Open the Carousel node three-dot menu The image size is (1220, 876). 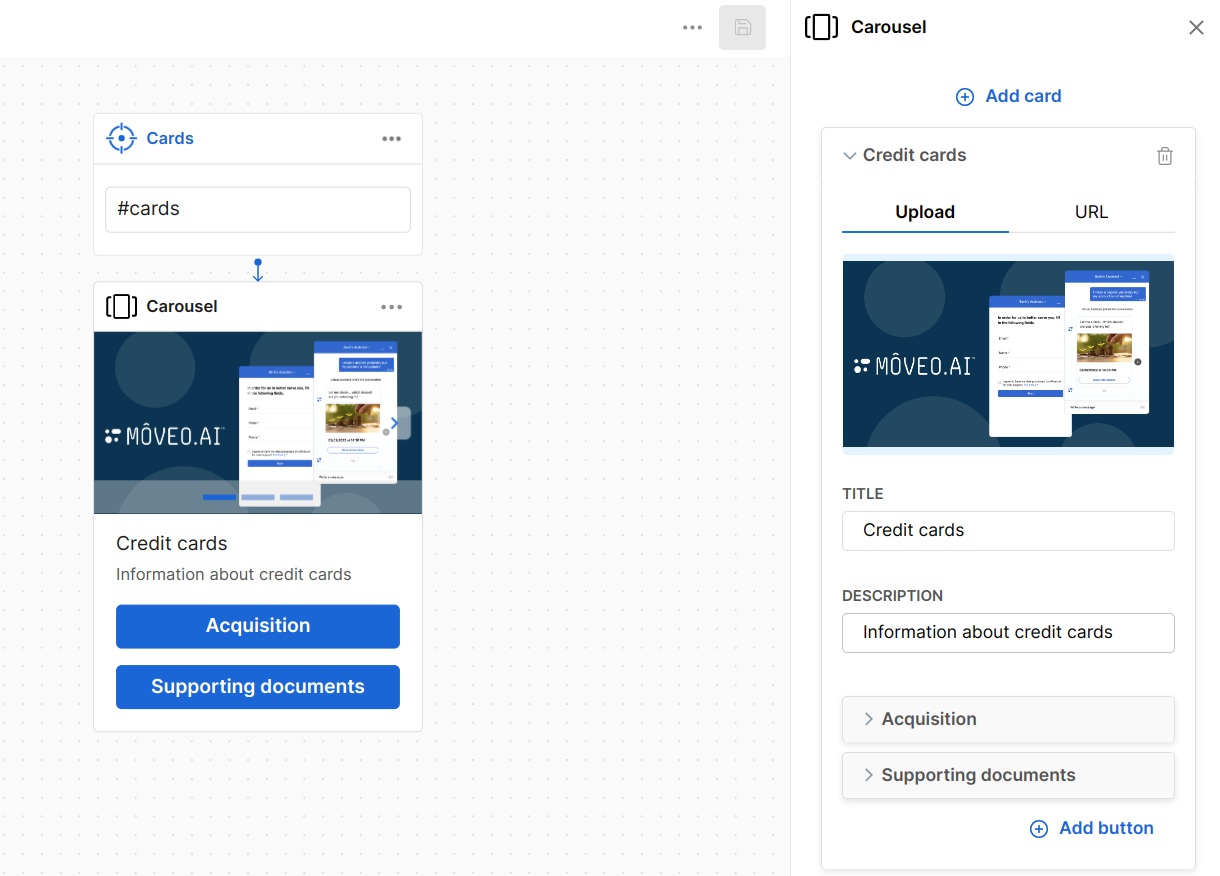click(391, 307)
